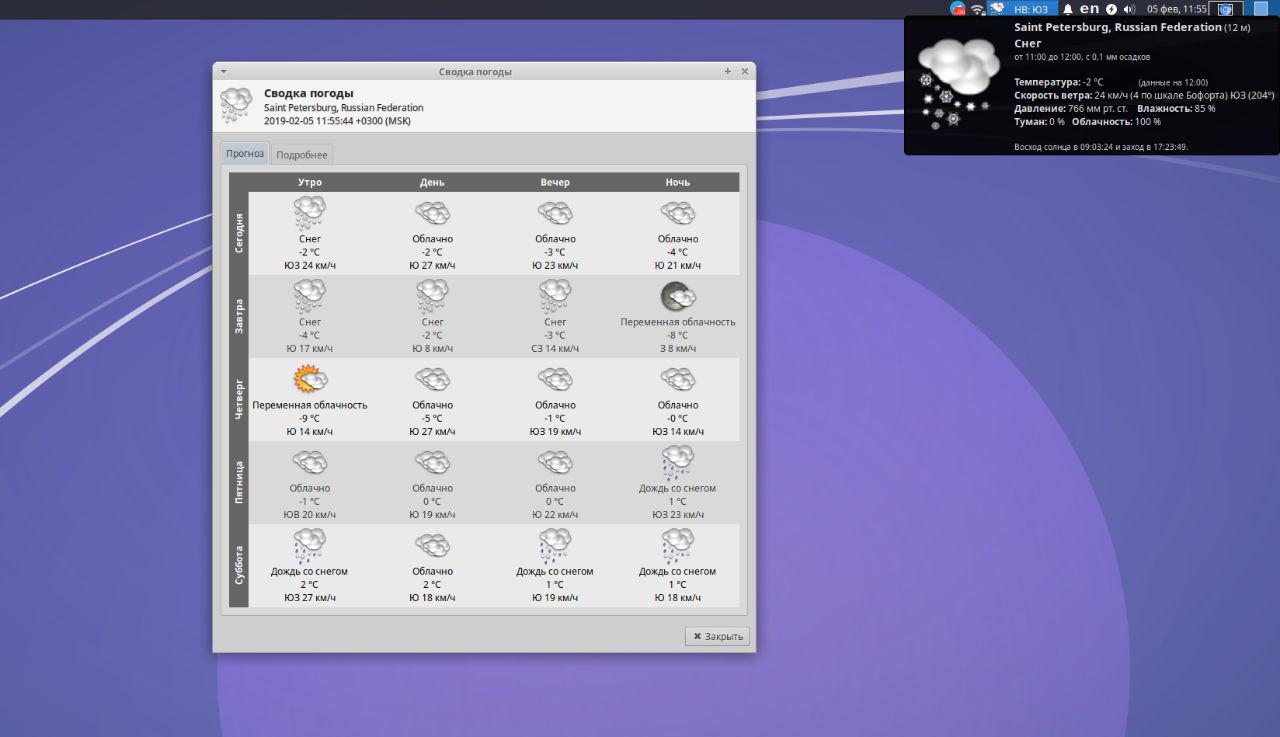Click the weather plugin in the top panel
Image resolution: width=1280 pixels, height=737 pixels.
[1022, 9]
